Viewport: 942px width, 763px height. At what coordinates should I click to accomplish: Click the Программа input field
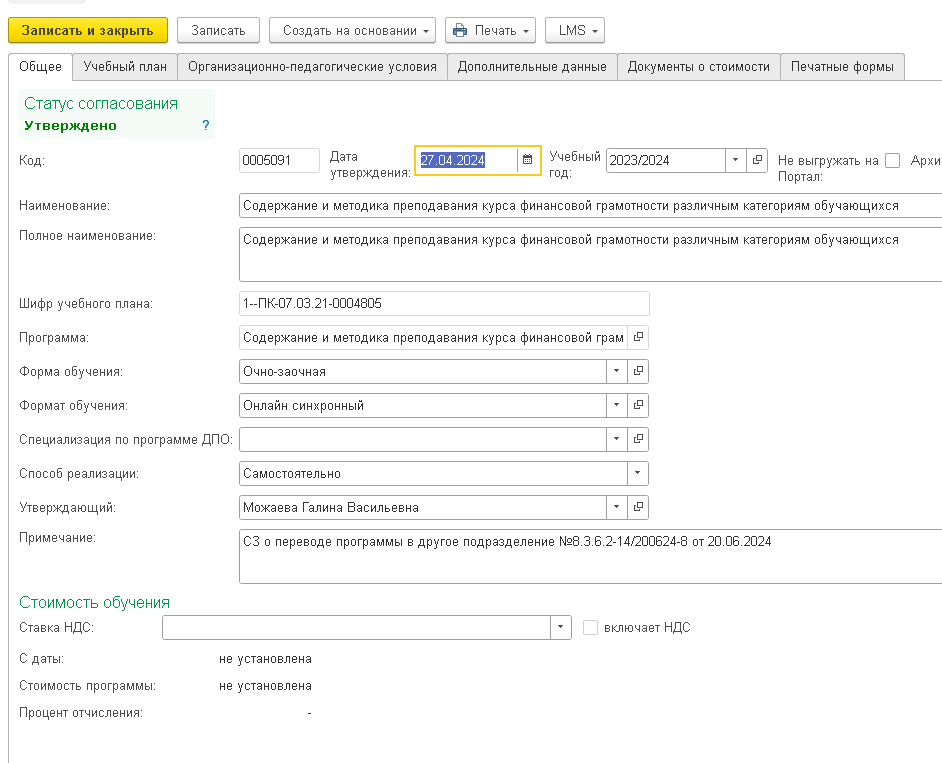point(433,337)
